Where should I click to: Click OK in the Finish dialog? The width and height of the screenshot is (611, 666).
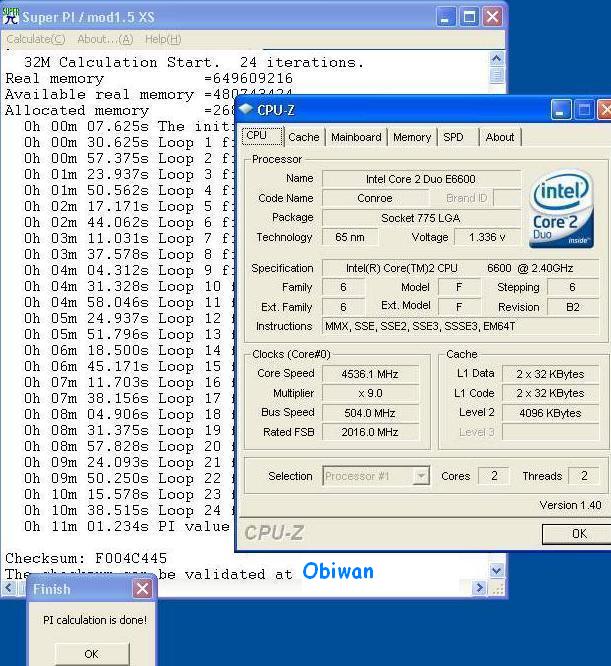click(92, 654)
